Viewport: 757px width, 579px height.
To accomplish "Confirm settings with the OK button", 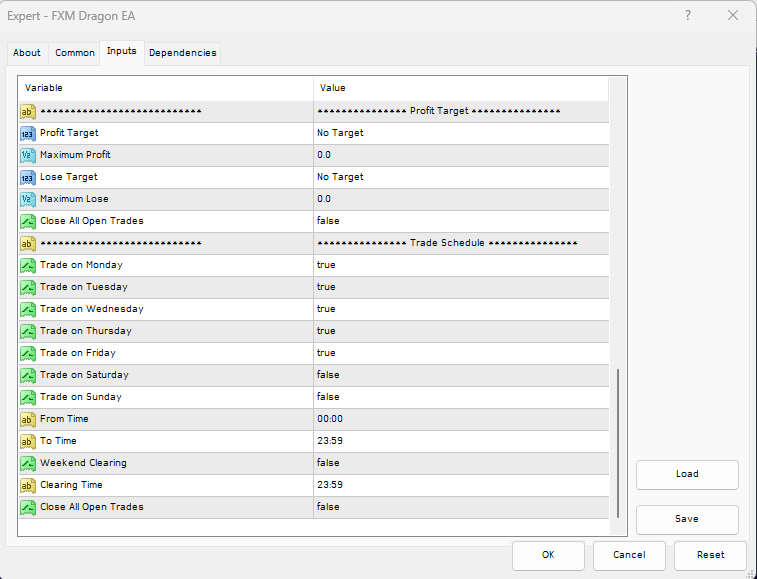I will point(548,555).
